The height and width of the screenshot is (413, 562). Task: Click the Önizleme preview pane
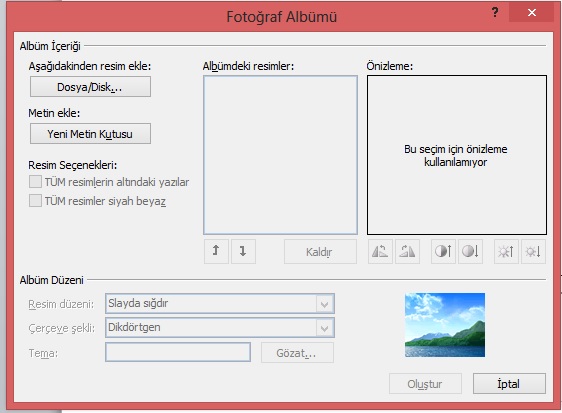tap(457, 155)
